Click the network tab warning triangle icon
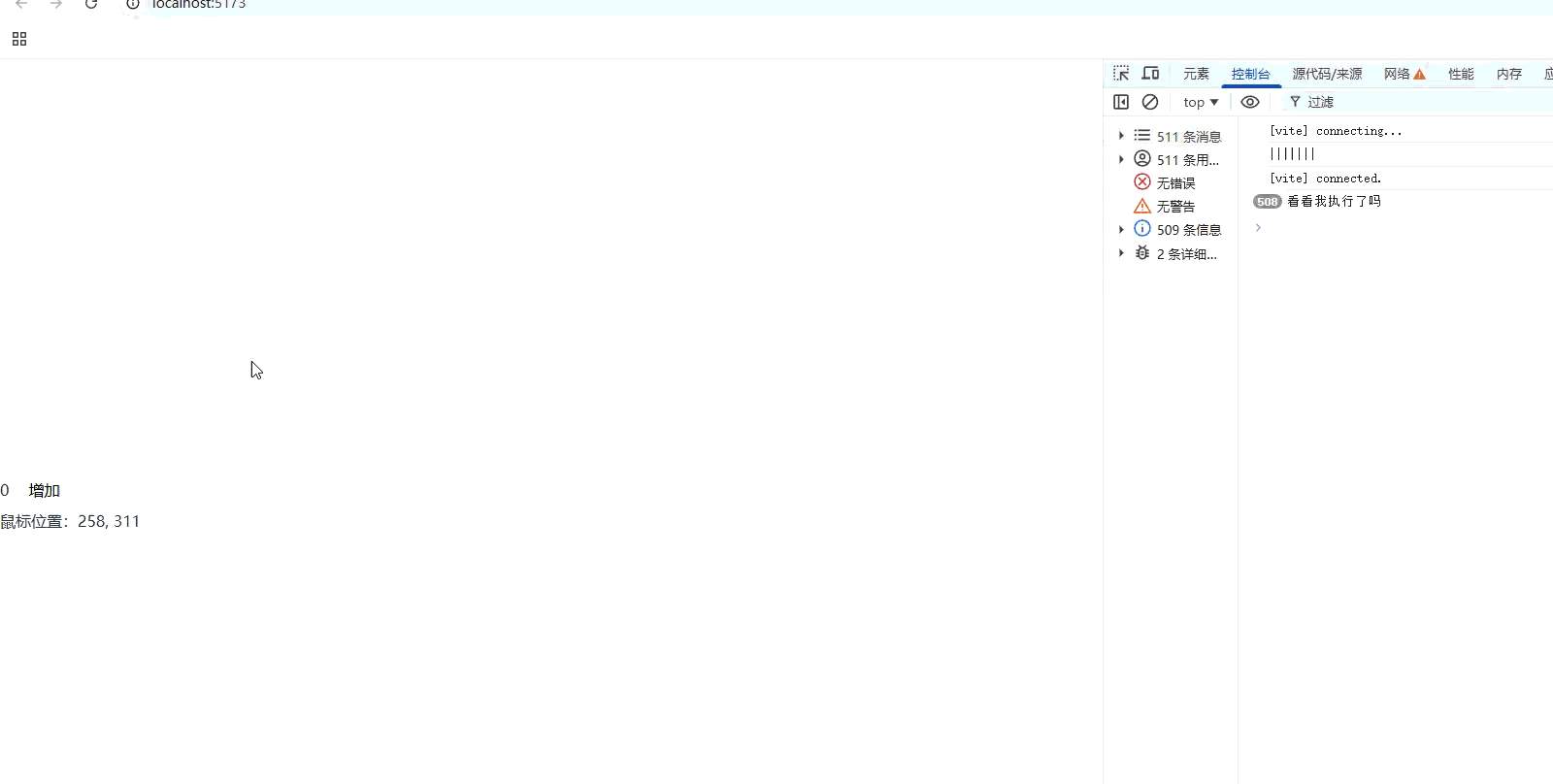 click(x=1419, y=75)
